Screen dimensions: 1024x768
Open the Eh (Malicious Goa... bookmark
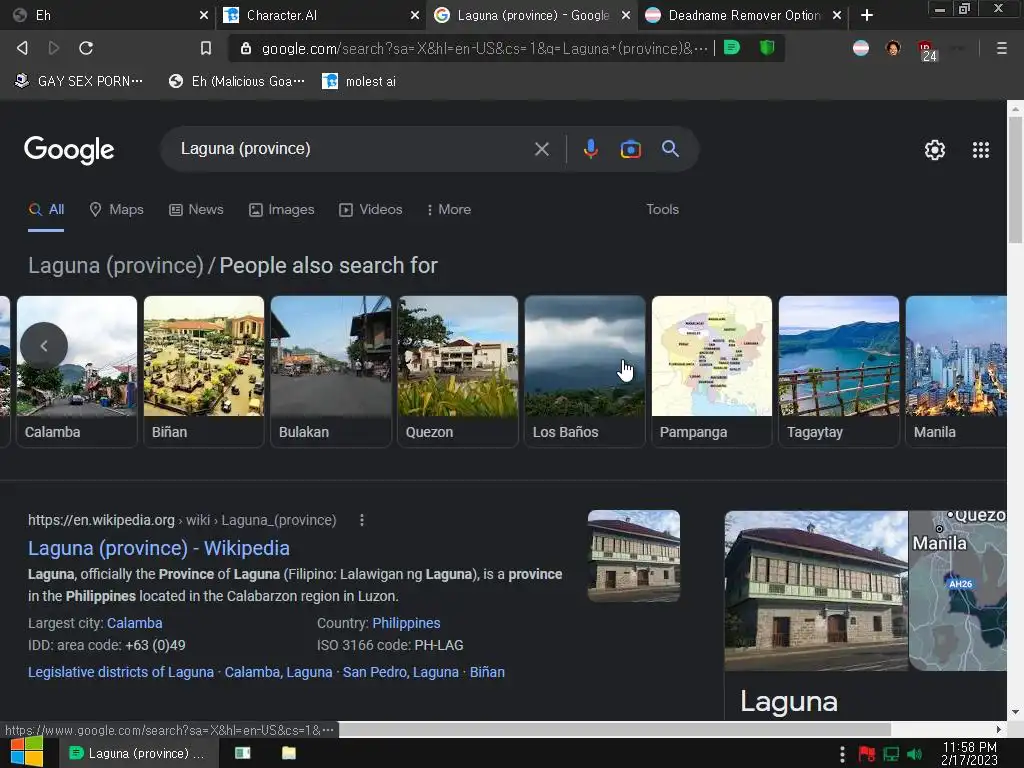click(236, 81)
